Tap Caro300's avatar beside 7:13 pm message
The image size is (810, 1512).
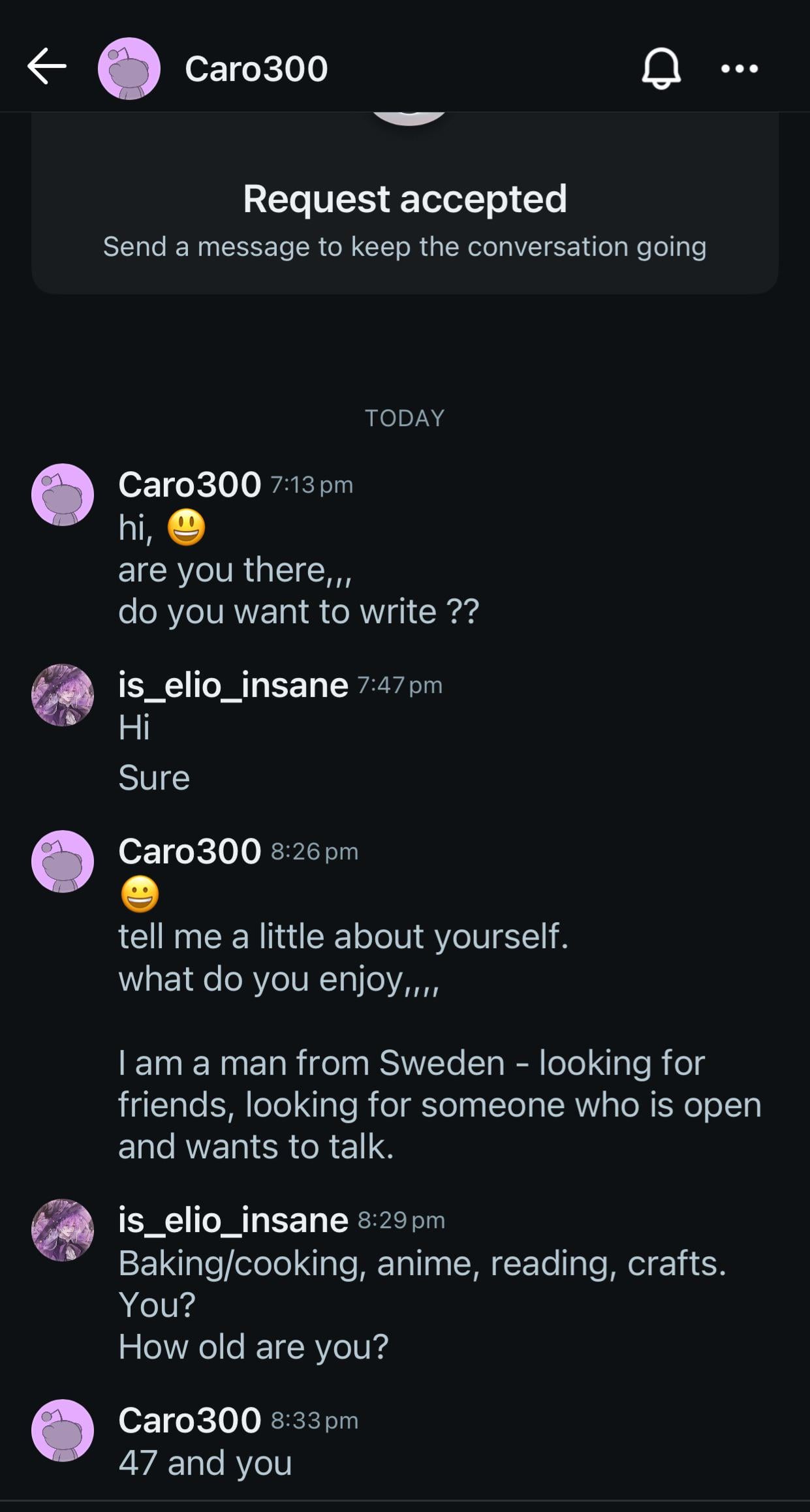tap(63, 495)
